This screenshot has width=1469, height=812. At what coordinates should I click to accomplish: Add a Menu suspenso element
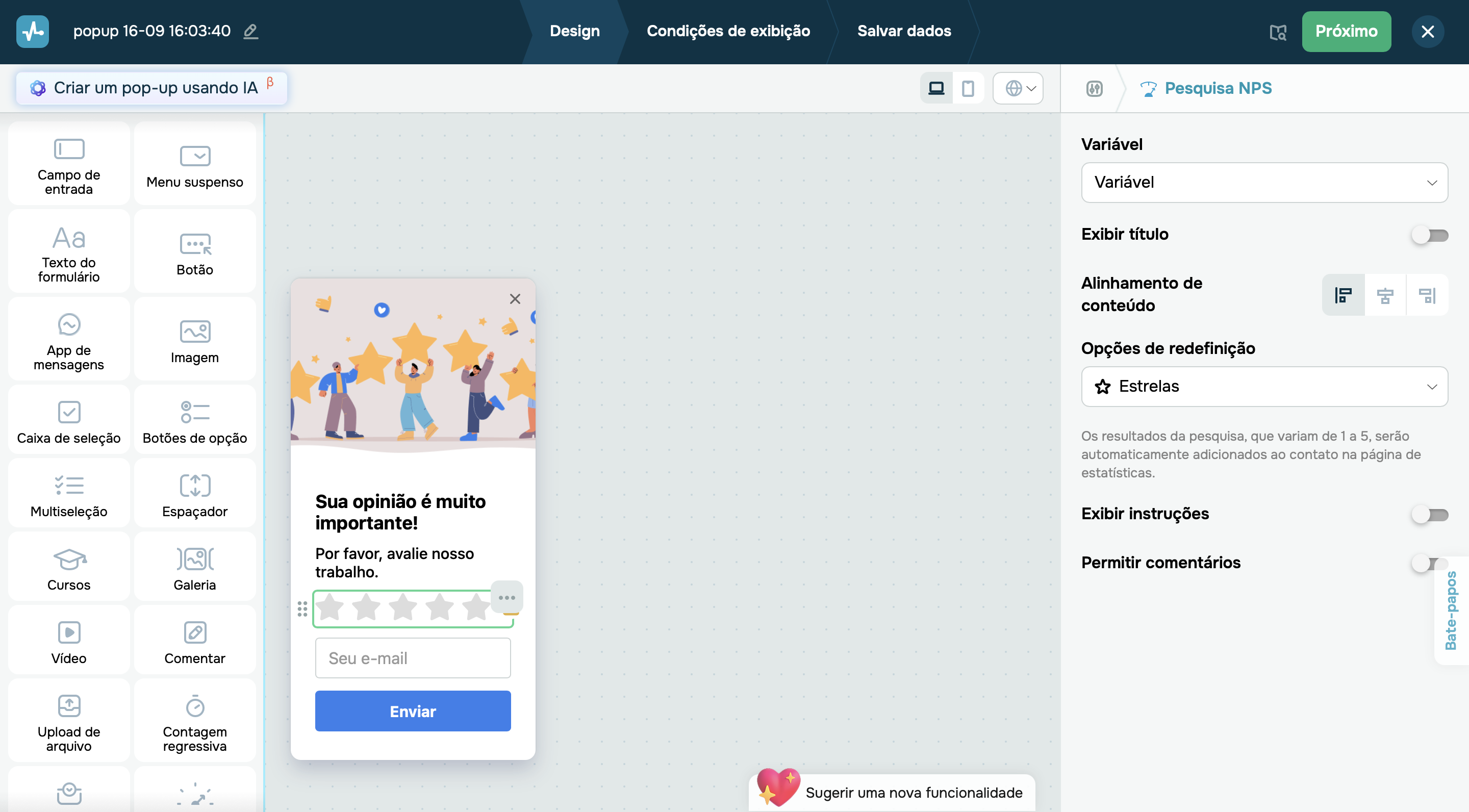194,164
